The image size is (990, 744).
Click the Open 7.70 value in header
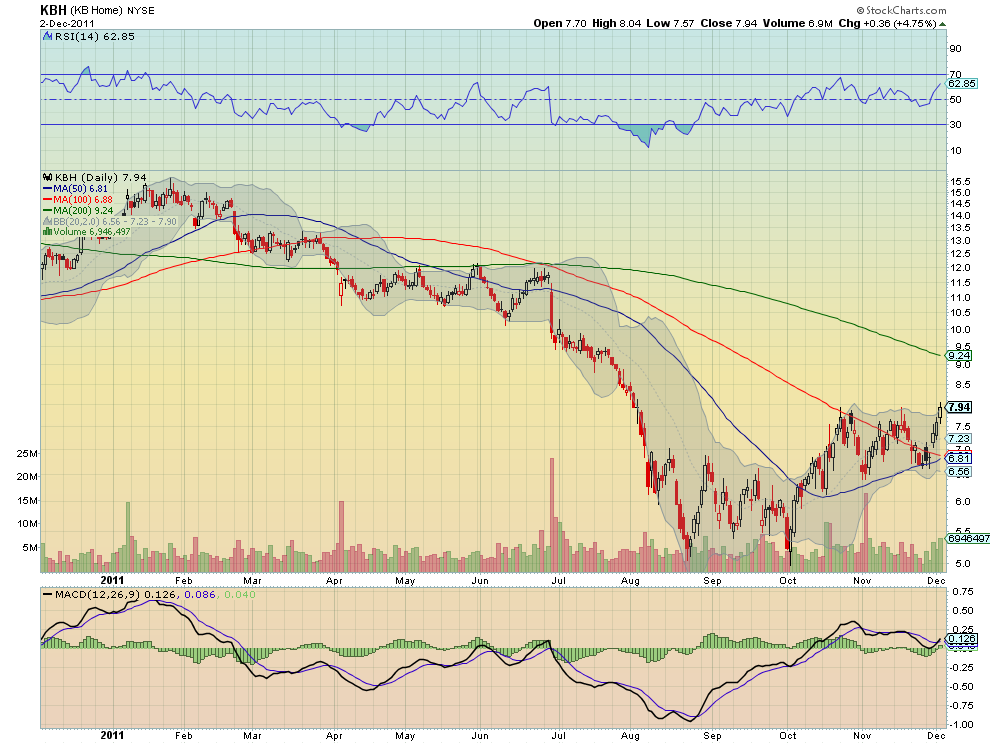[559, 23]
